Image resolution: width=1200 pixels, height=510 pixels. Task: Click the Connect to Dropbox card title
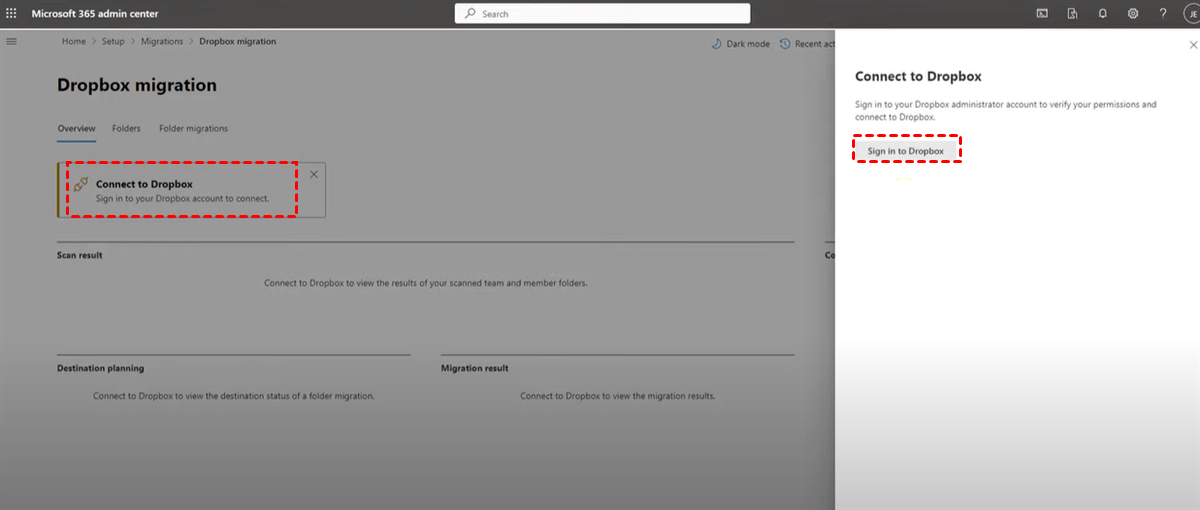pyautogui.click(x=144, y=184)
